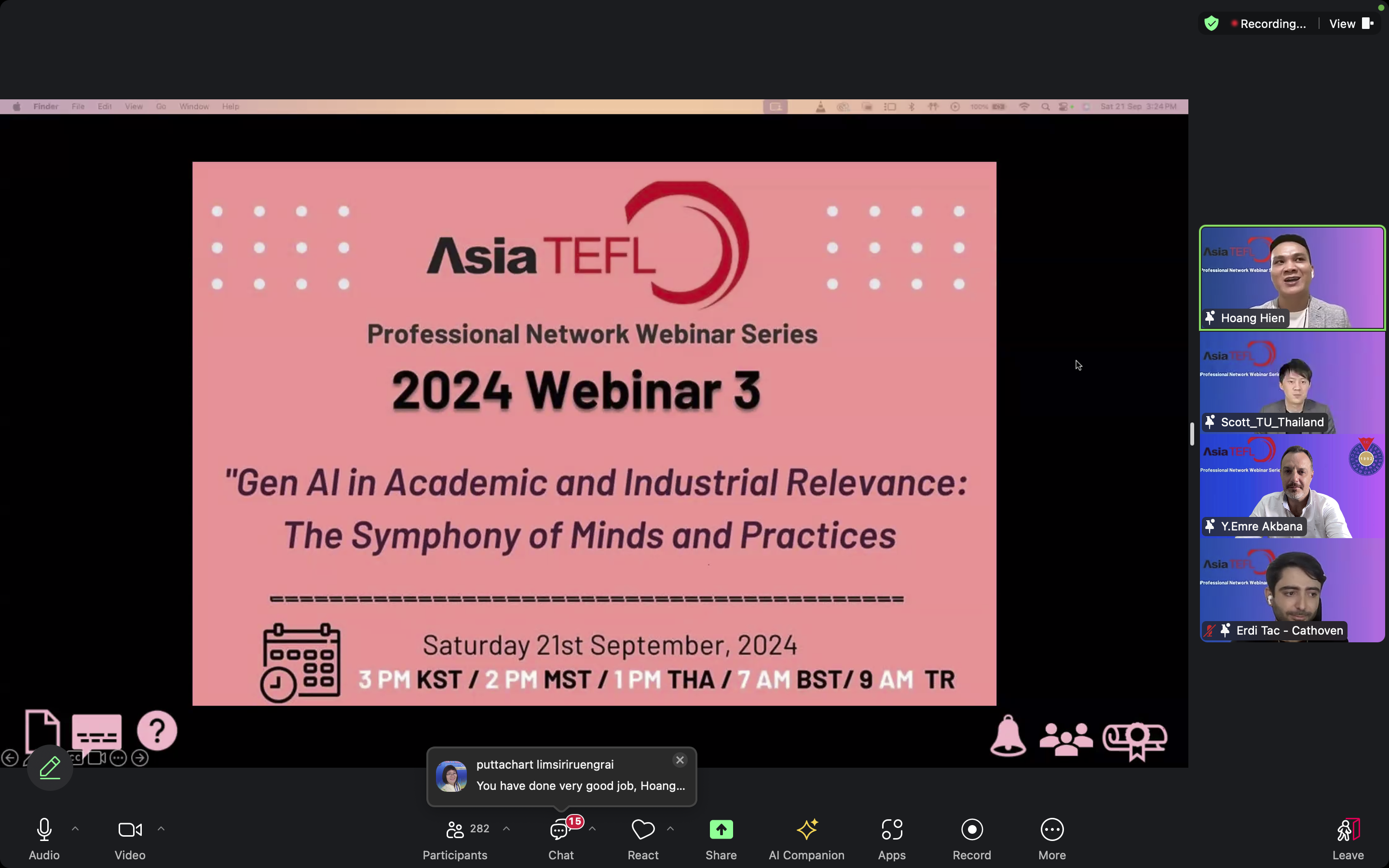
Task: Open Chat with 15 unread badge
Action: point(560,829)
